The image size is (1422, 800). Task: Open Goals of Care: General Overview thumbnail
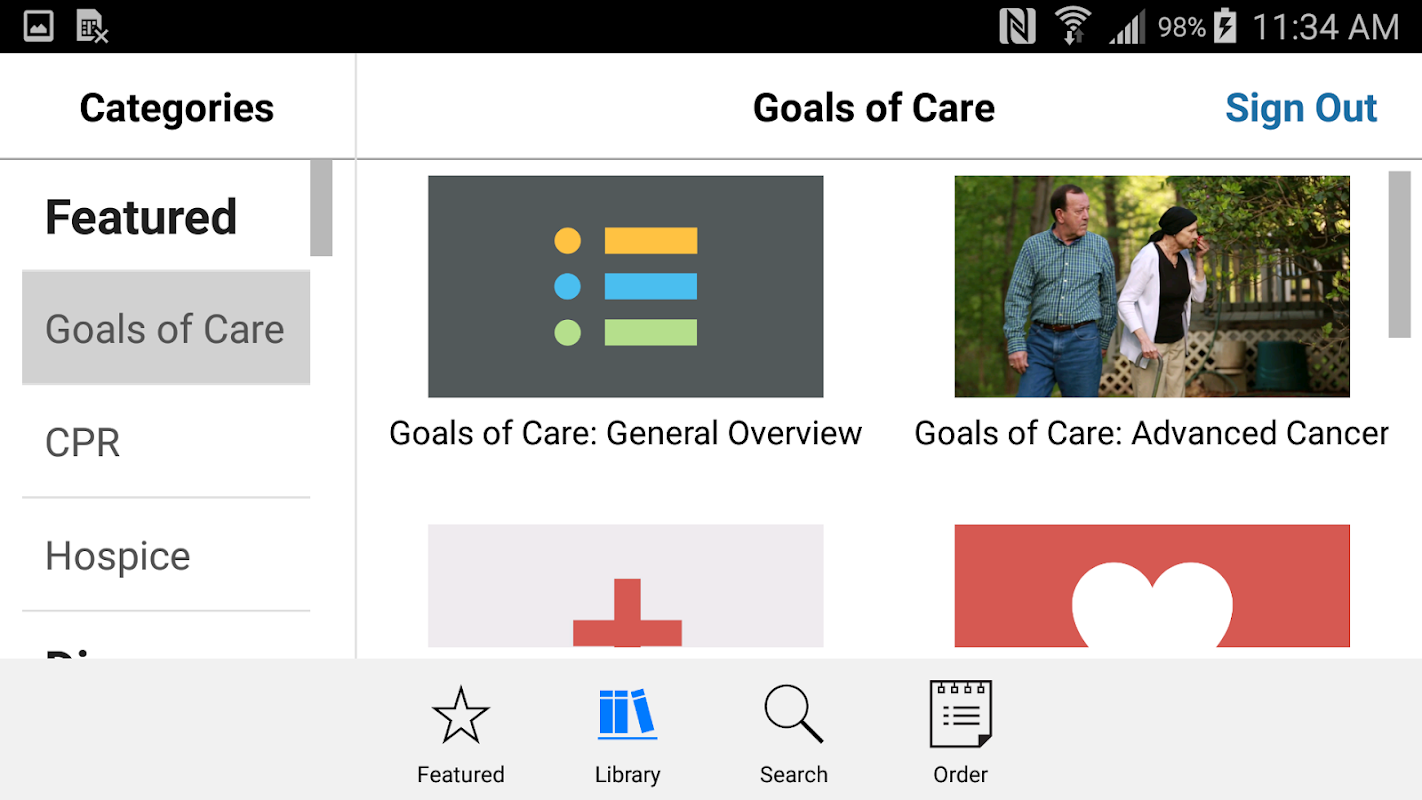pos(625,286)
